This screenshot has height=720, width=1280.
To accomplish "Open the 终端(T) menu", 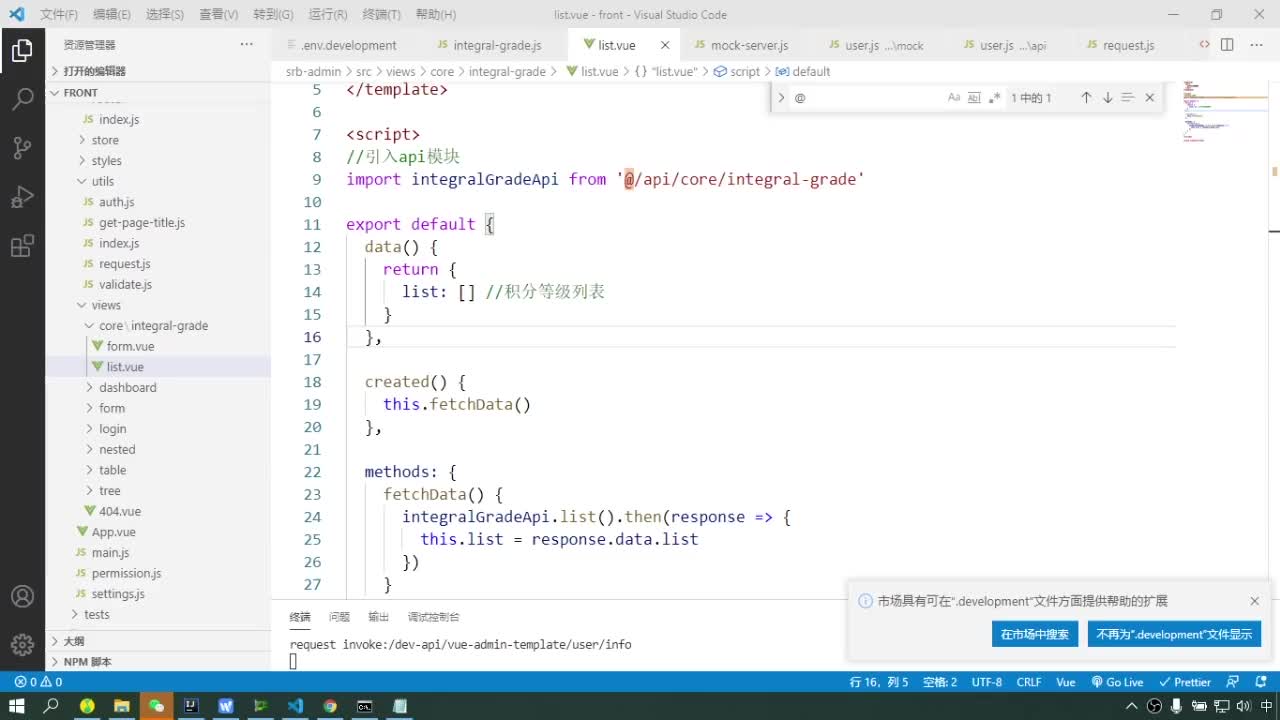I will pyautogui.click(x=381, y=15).
